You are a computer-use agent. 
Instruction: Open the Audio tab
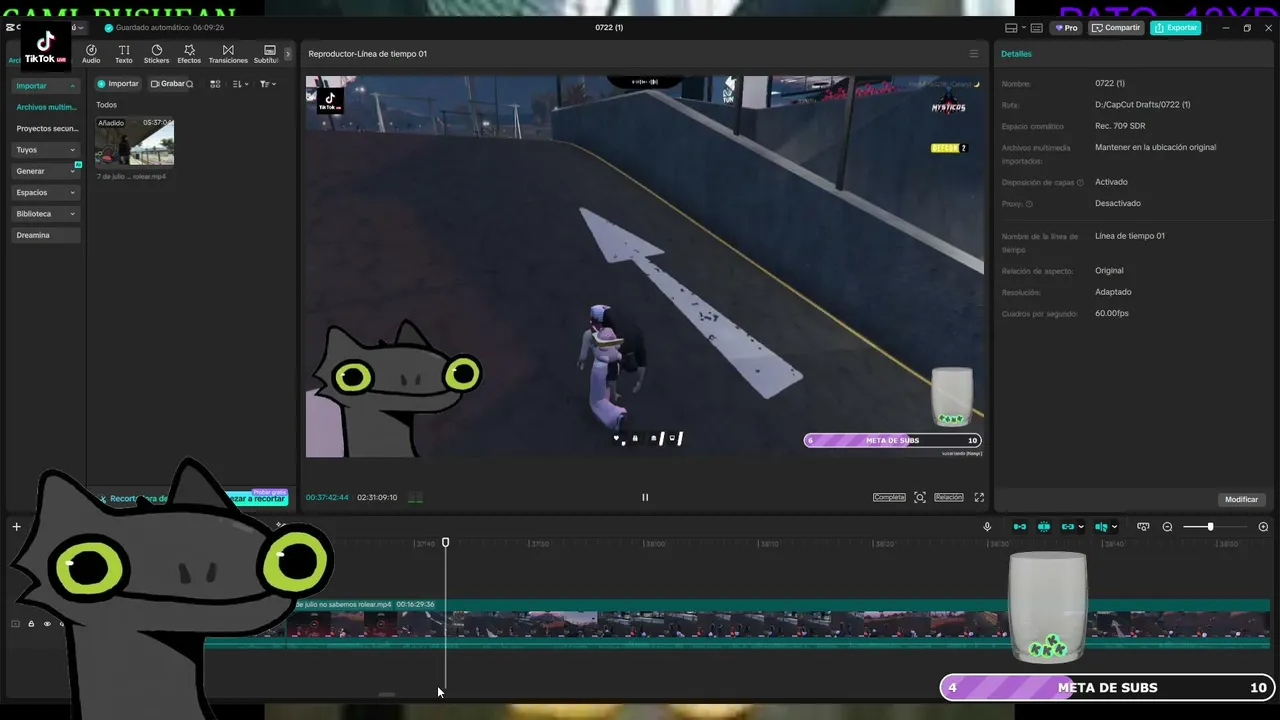pos(91,54)
